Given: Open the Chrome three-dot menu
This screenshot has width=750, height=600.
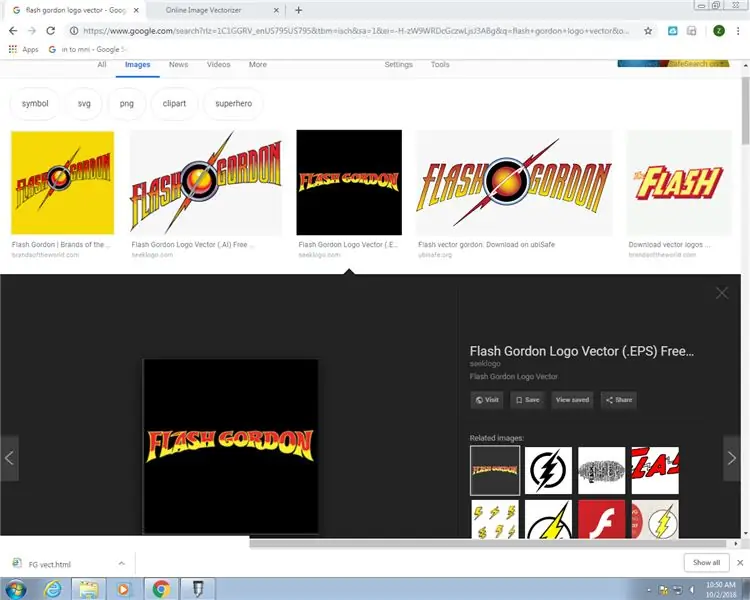Looking at the screenshot, I should [738, 31].
